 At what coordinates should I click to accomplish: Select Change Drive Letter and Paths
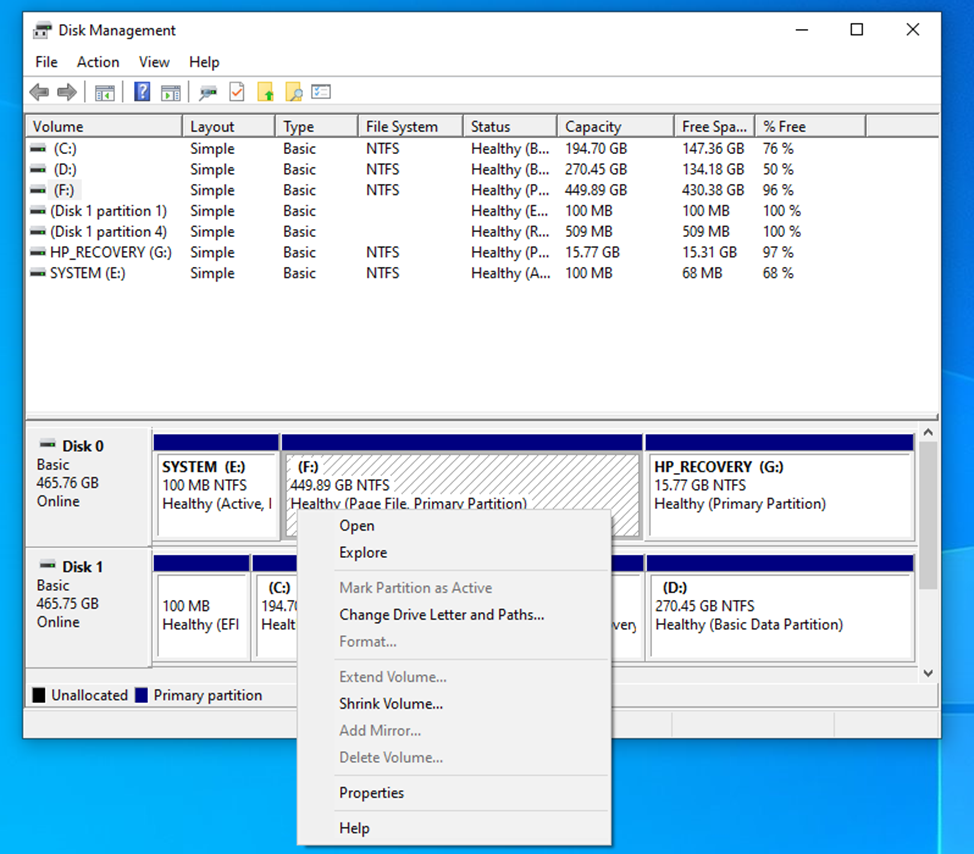pos(441,615)
